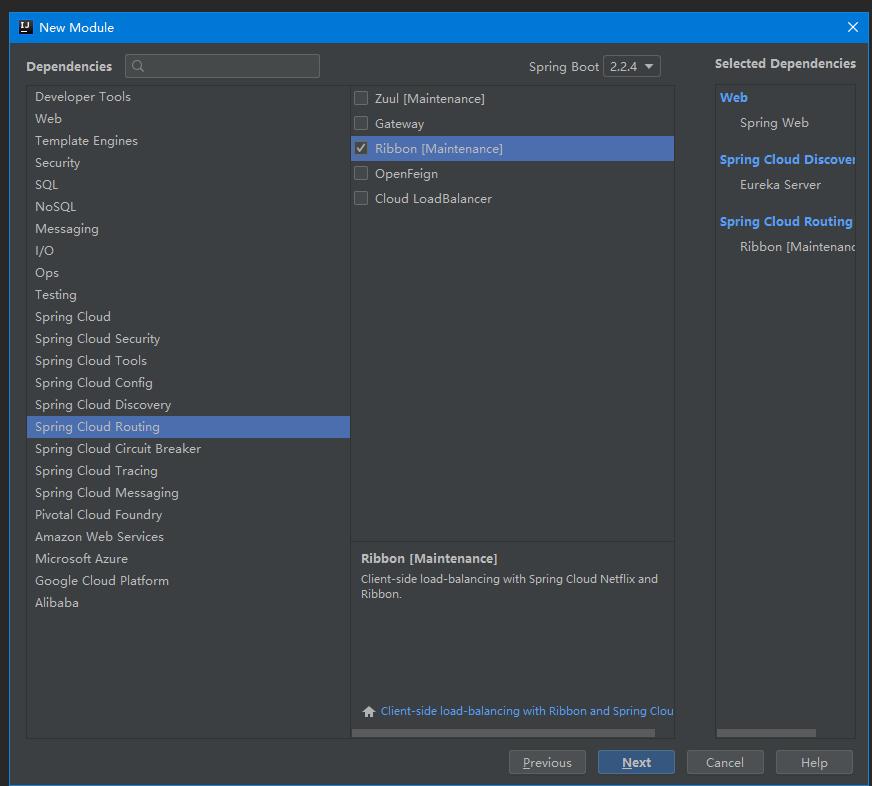Select Spring Cloud Discovery category

tap(189, 404)
